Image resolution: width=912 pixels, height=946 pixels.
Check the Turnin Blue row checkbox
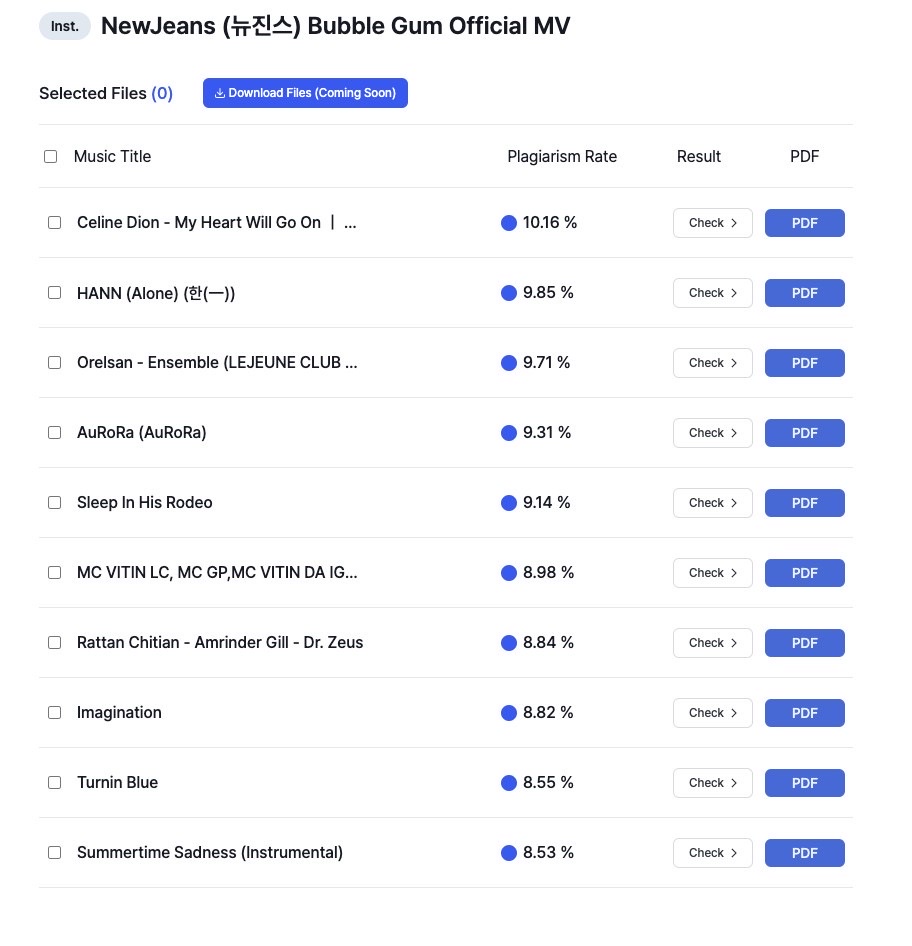tap(55, 783)
